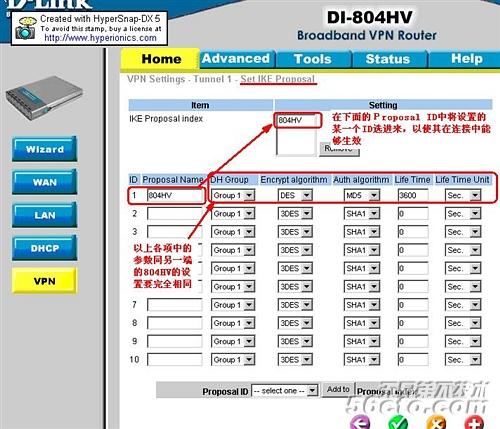This screenshot has width=500, height=429.
Task: Click the Proposal Name field for ID 8
Action: [175, 323]
